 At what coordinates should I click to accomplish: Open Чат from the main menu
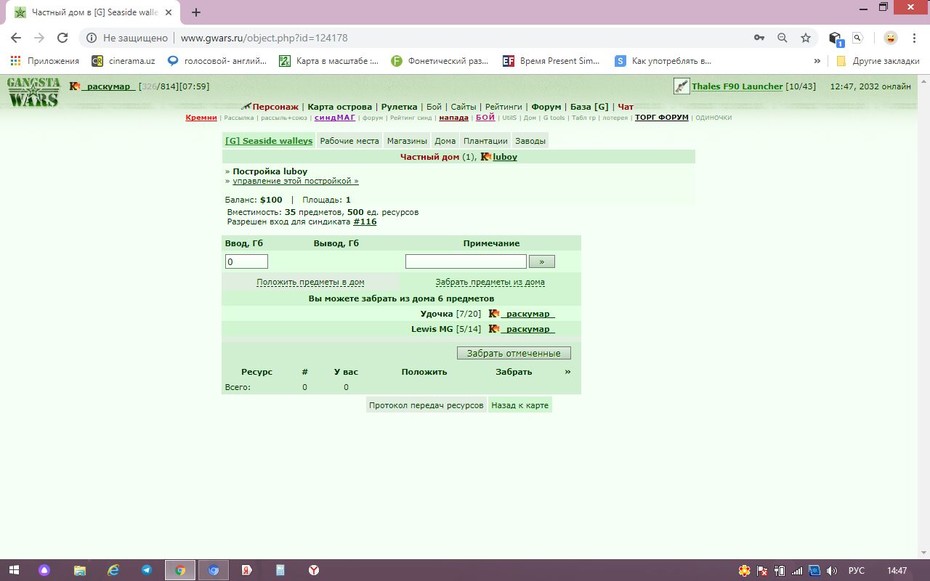click(x=626, y=107)
